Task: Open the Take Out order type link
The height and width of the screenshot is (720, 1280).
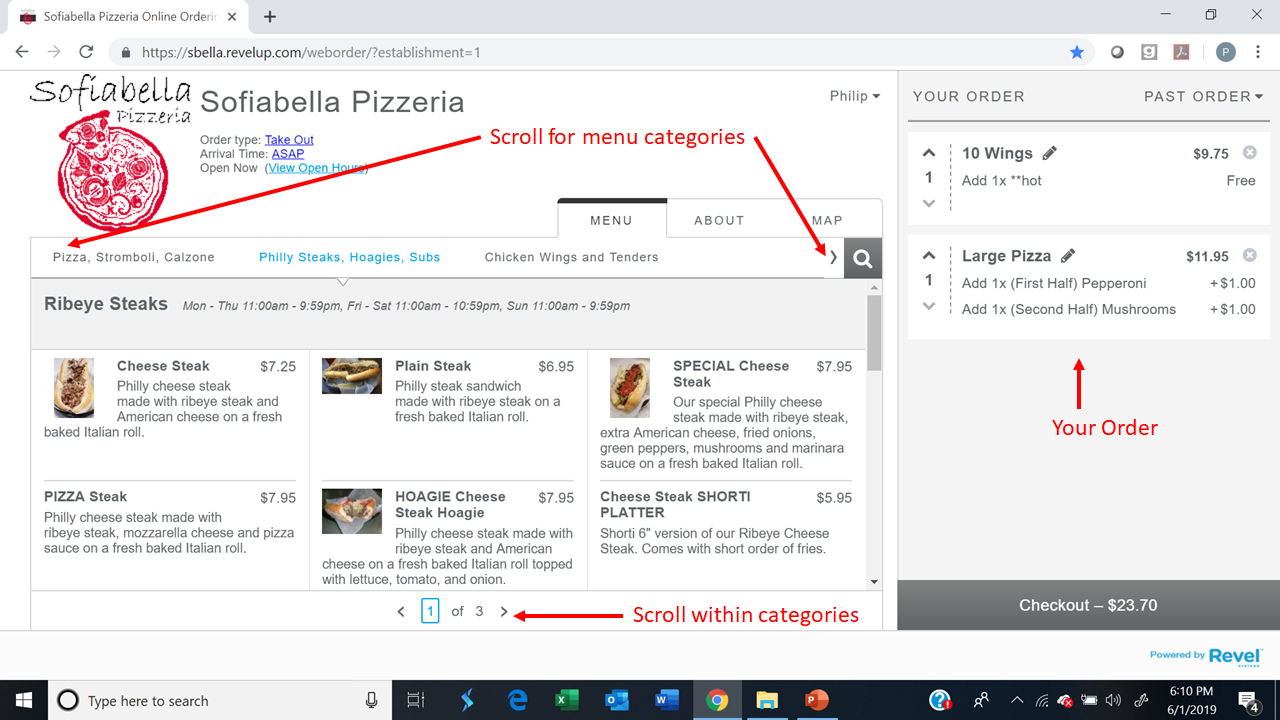Action: click(x=289, y=140)
